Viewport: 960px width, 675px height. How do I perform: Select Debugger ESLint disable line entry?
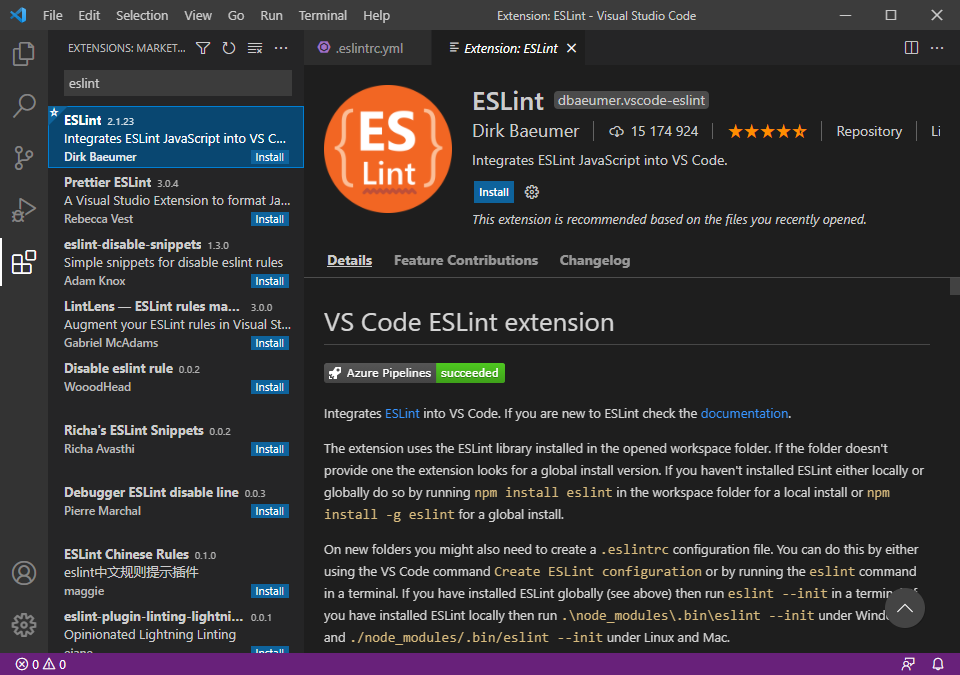[176, 509]
